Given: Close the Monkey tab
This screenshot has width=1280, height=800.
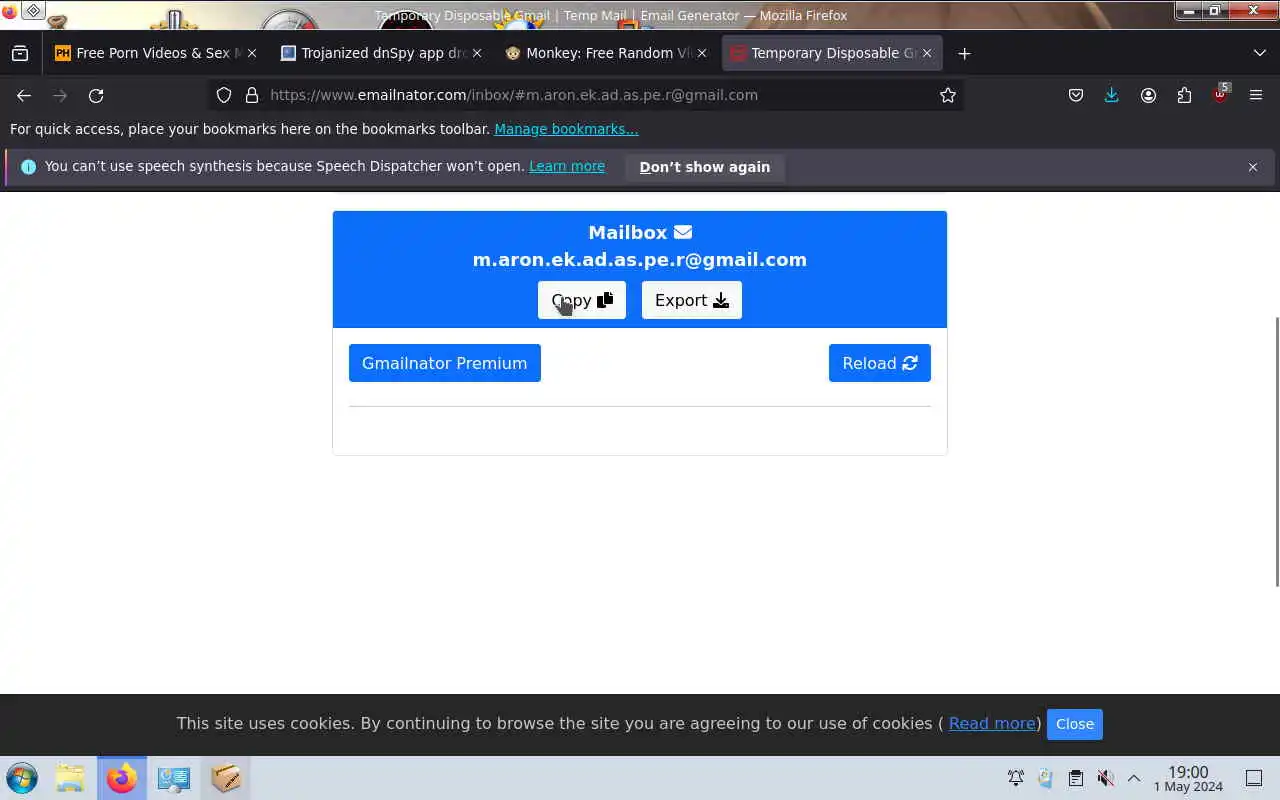Looking at the screenshot, I should [701, 53].
